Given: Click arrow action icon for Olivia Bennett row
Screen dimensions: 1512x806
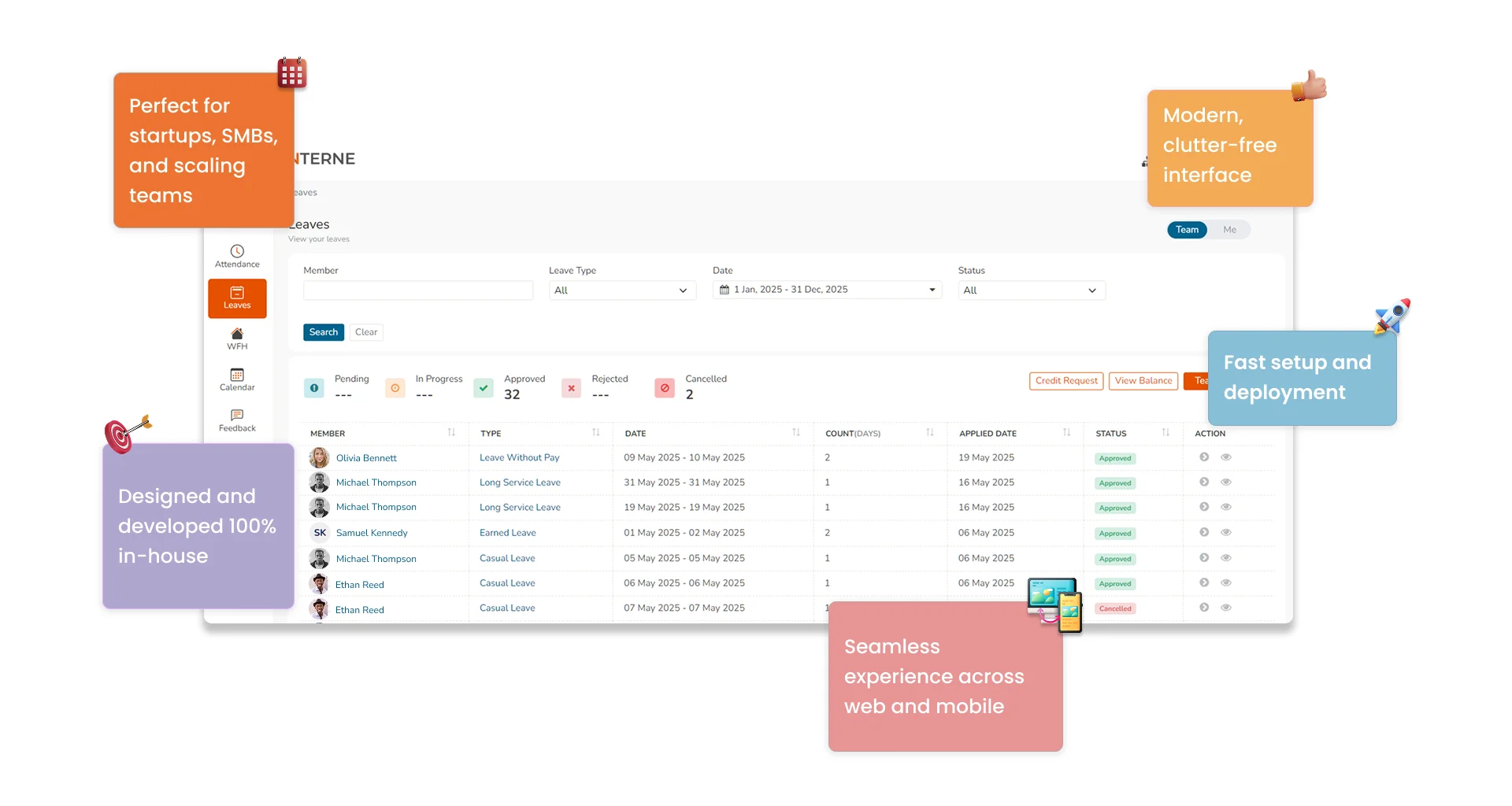Looking at the screenshot, I should [x=1204, y=457].
